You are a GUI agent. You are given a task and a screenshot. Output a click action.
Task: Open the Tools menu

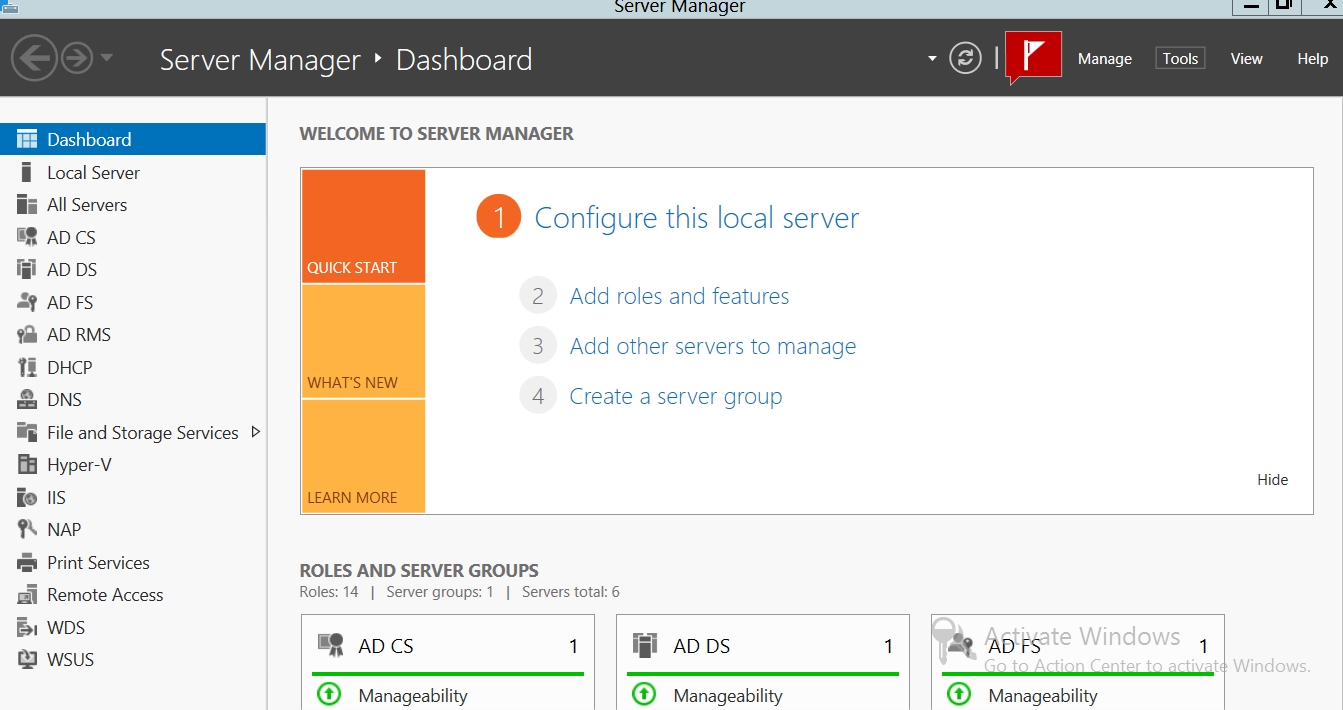point(1180,59)
